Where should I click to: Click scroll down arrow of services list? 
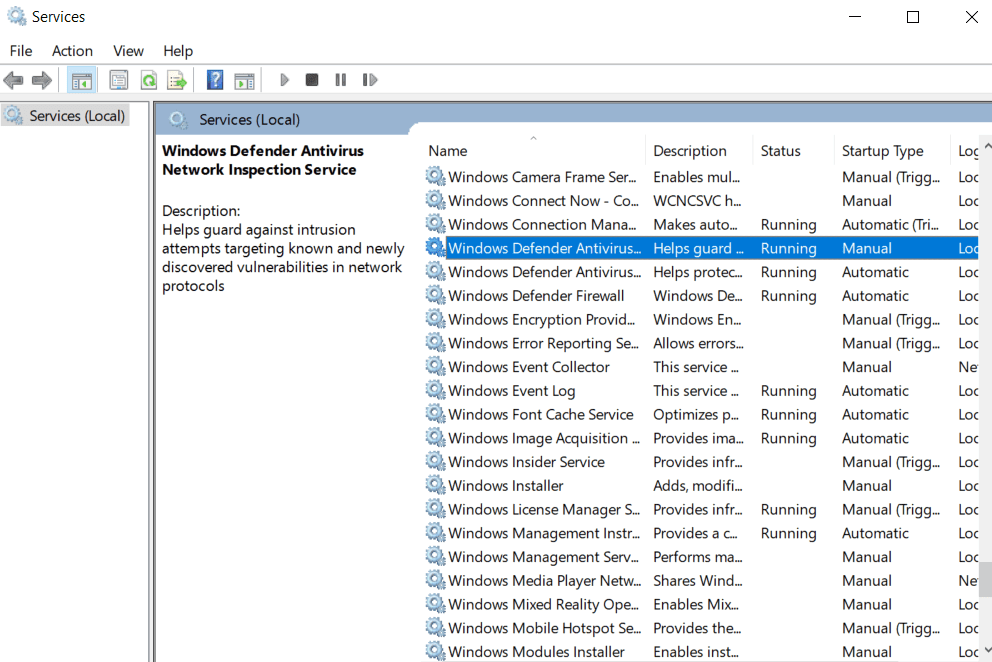(x=986, y=649)
